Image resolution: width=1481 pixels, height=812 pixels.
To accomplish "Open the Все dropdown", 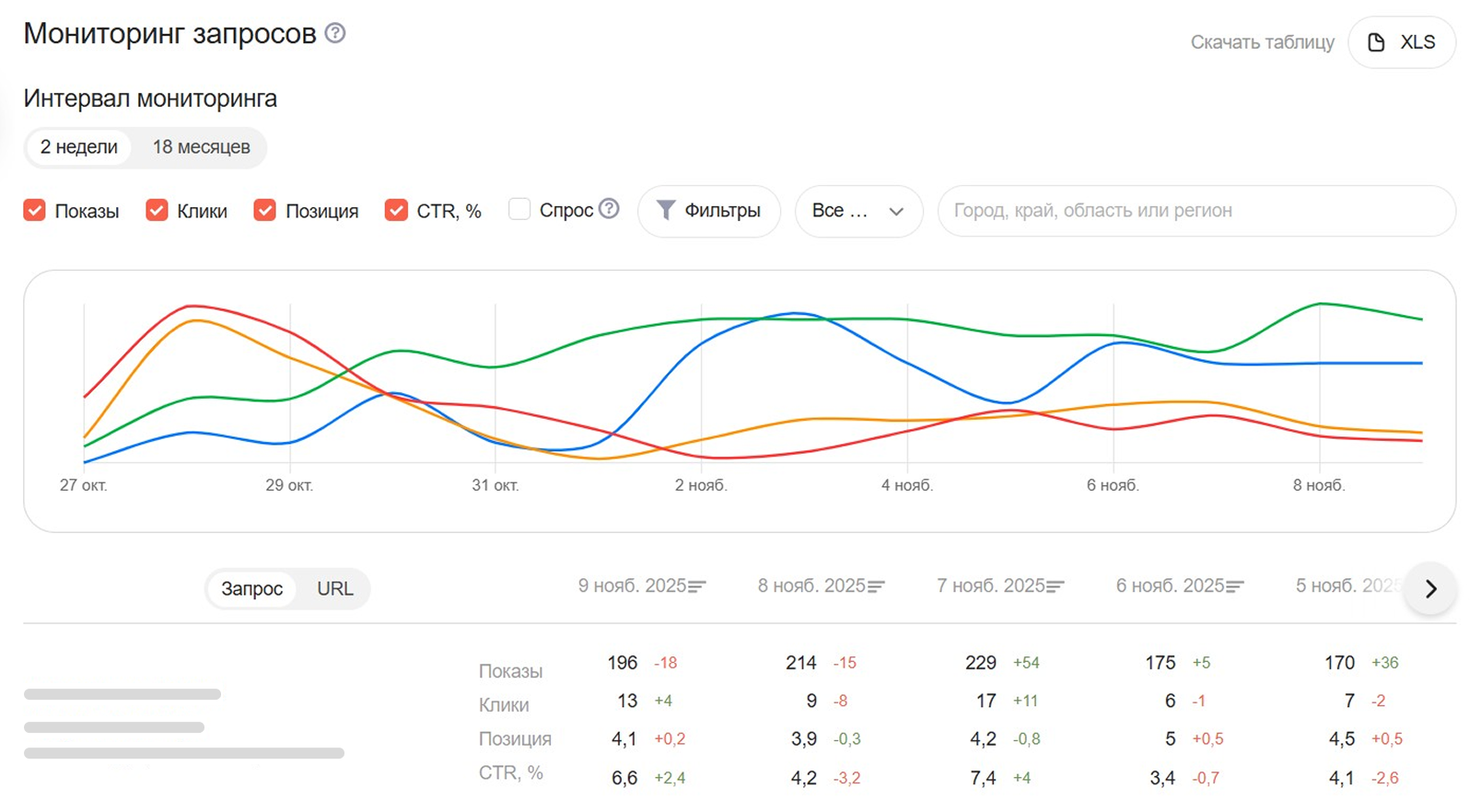I will pyautogui.click(x=857, y=211).
